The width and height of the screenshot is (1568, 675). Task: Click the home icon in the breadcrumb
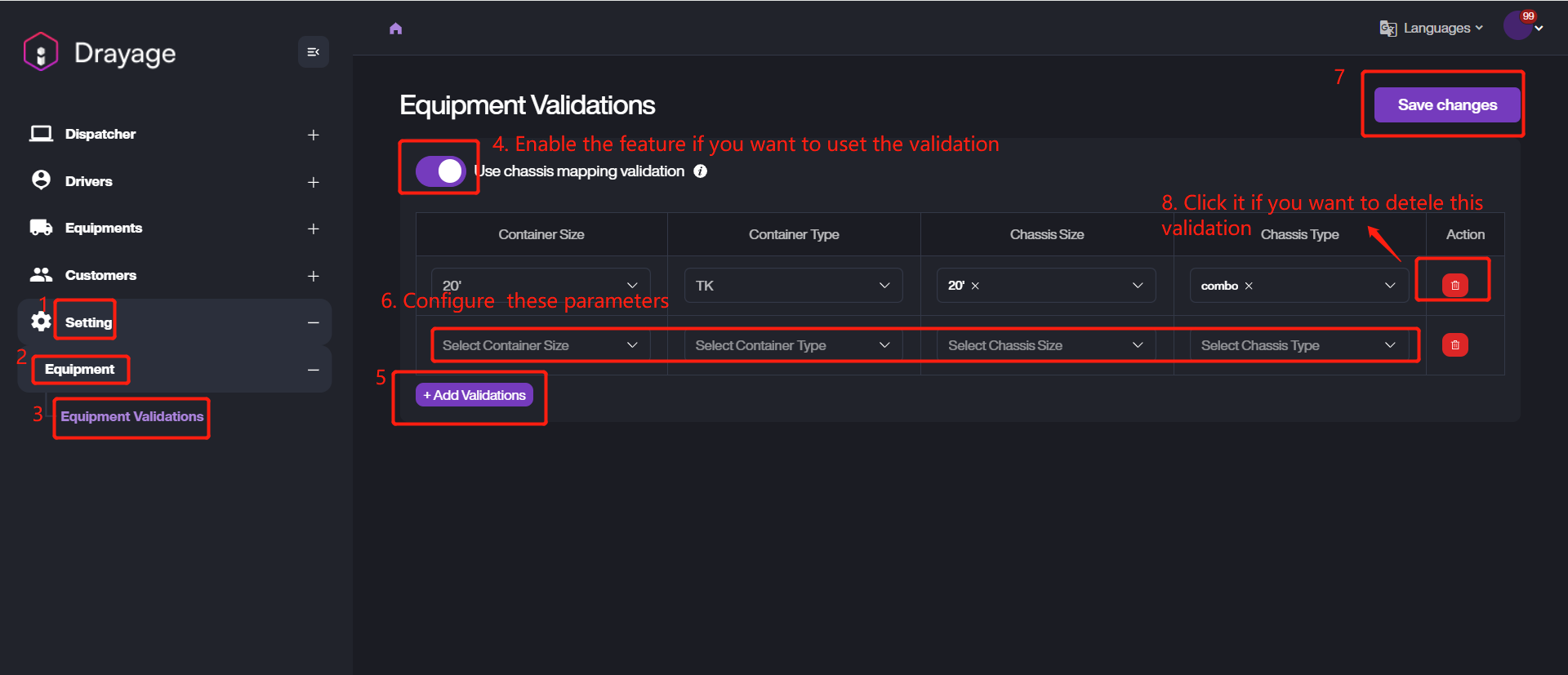pyautogui.click(x=396, y=29)
